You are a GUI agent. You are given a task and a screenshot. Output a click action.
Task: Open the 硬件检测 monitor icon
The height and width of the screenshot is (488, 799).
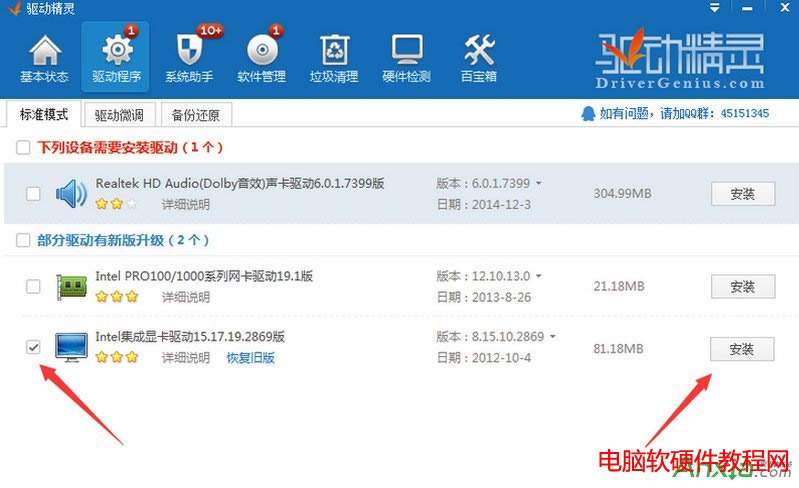(407, 49)
